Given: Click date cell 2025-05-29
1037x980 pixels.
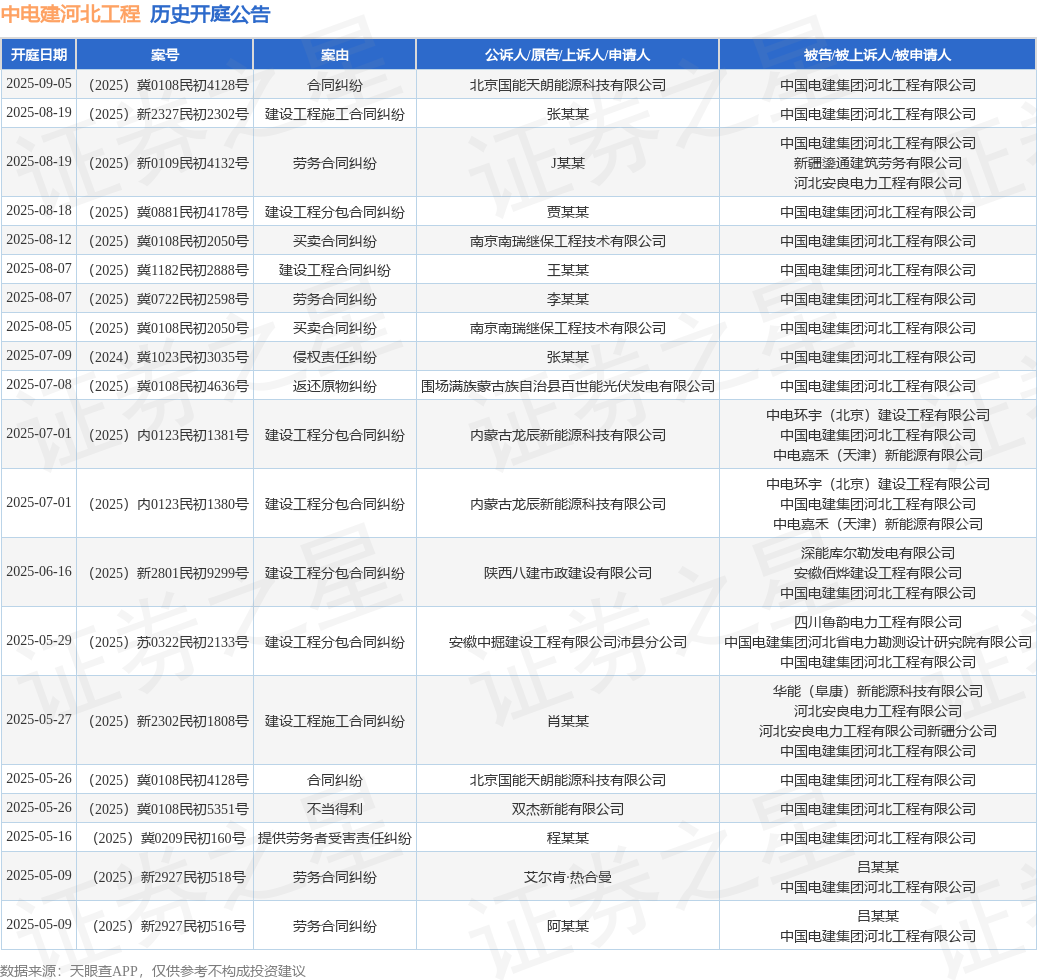Looking at the screenshot, I should pyautogui.click(x=39, y=641).
